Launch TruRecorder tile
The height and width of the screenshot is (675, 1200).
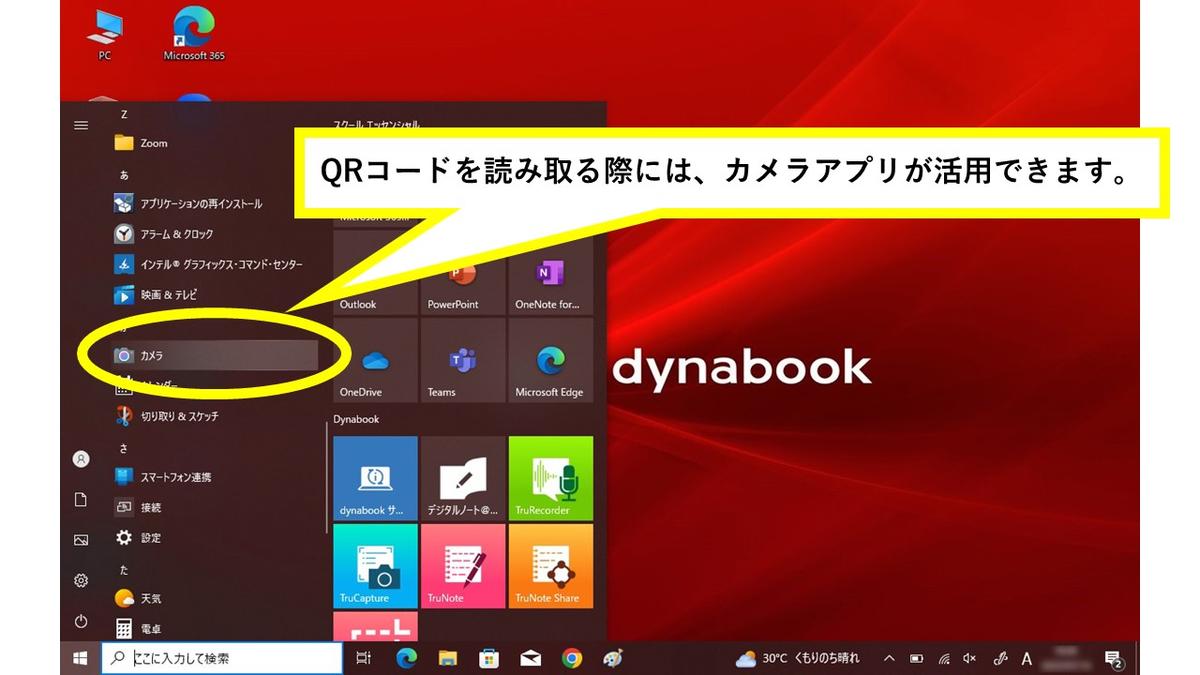551,478
